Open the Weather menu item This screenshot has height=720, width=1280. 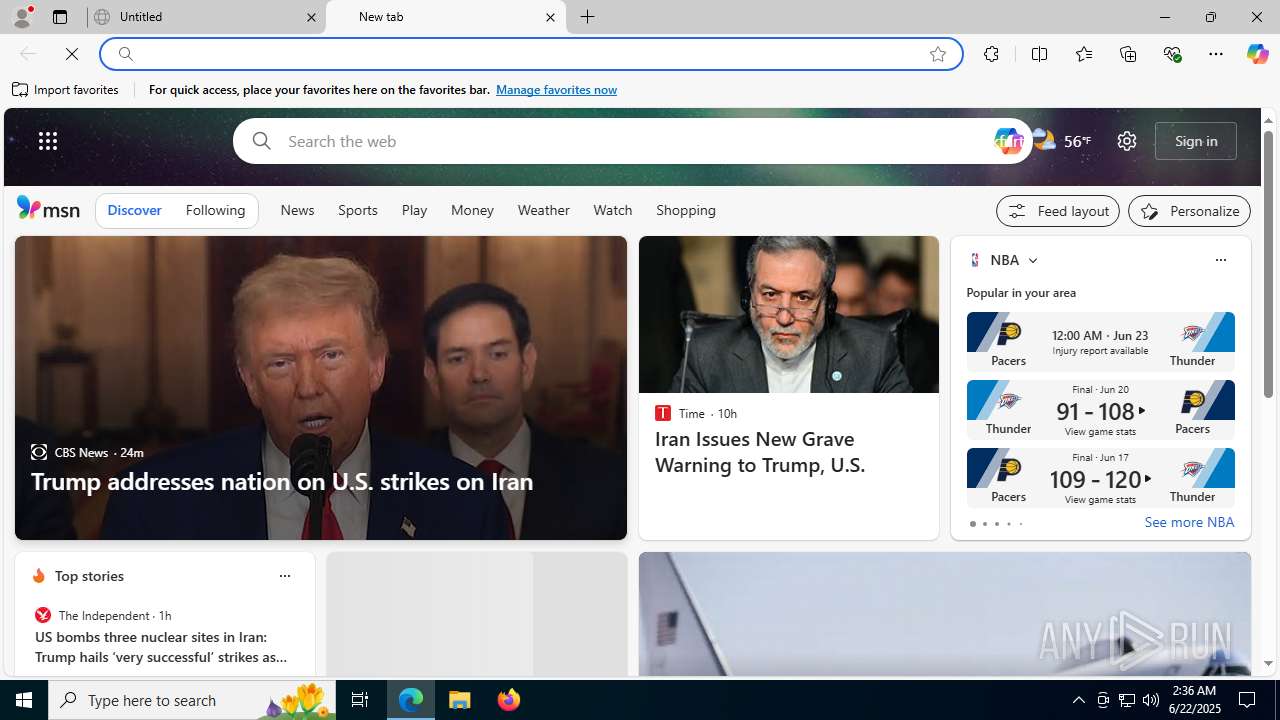[544, 210]
